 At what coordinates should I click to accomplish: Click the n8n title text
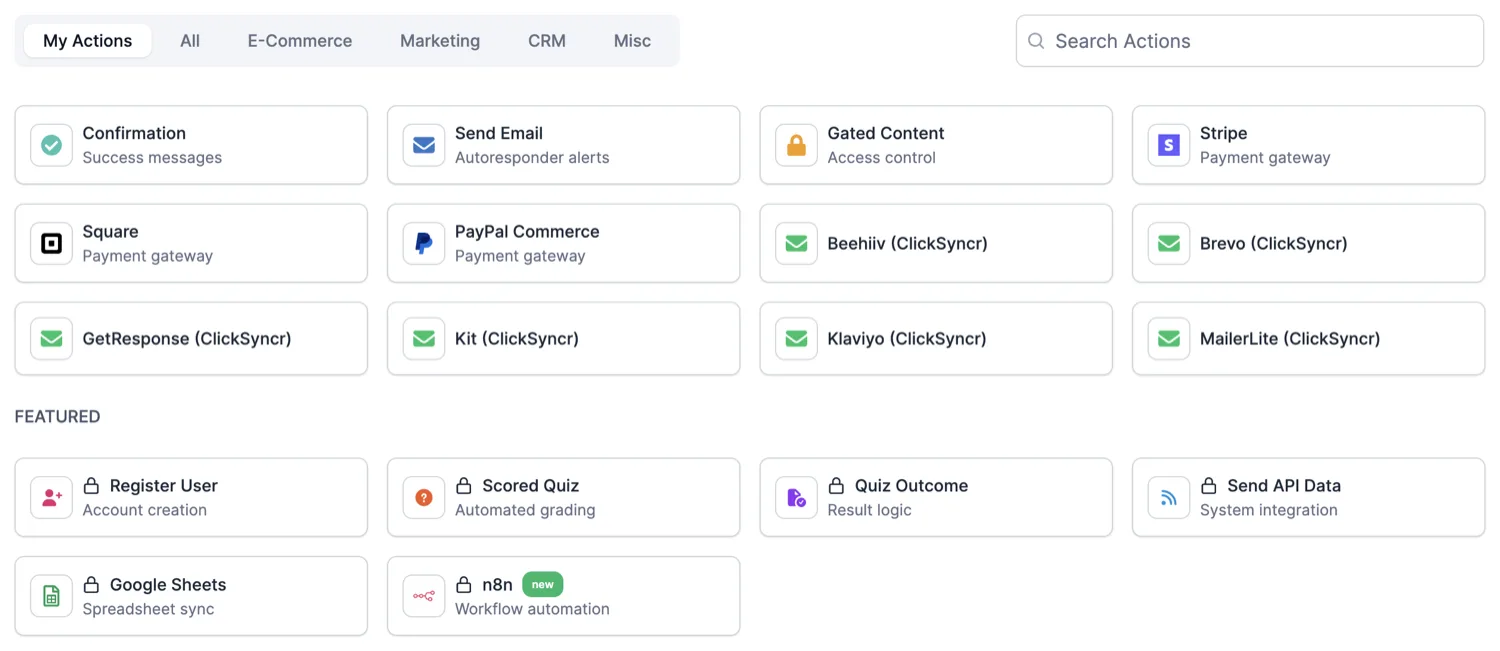coord(498,584)
